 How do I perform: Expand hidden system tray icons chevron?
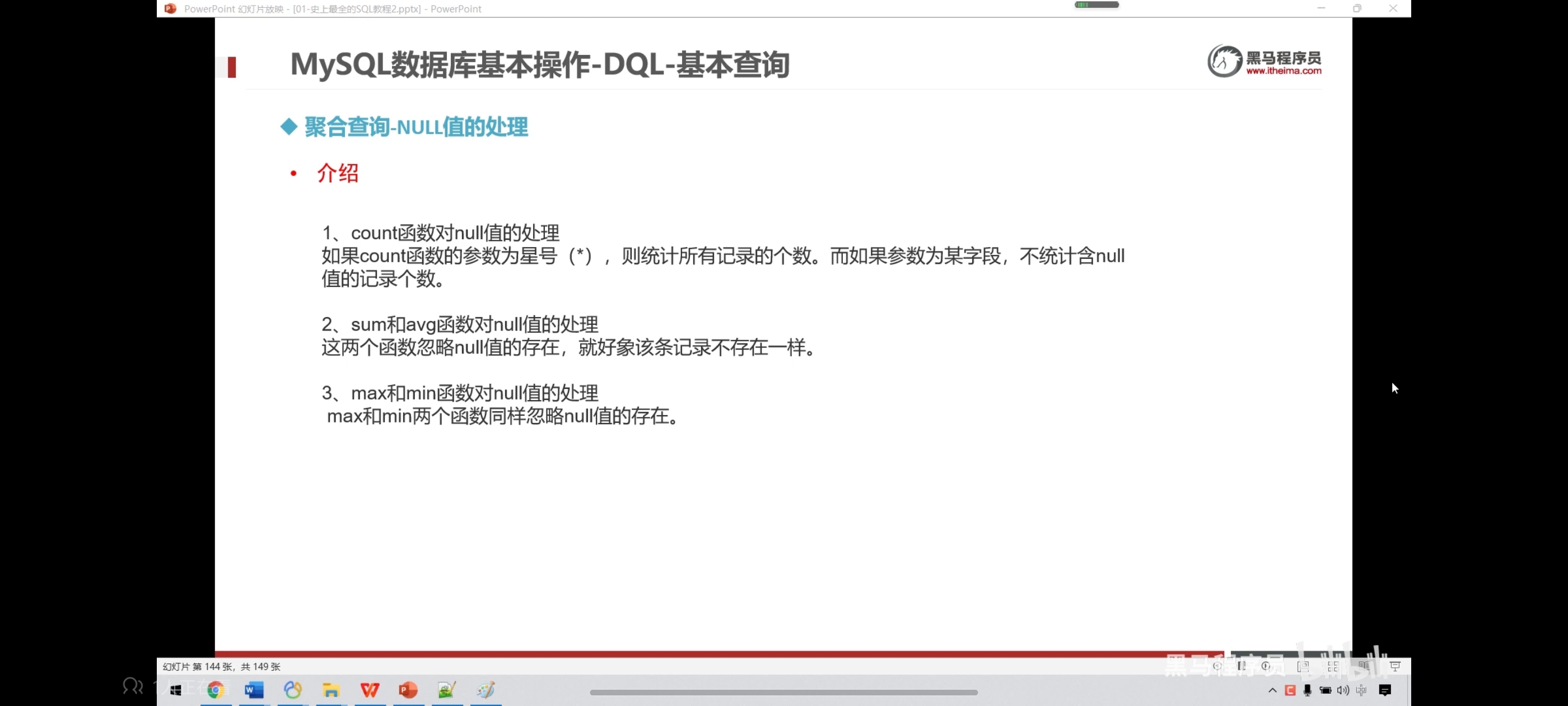tap(1272, 690)
